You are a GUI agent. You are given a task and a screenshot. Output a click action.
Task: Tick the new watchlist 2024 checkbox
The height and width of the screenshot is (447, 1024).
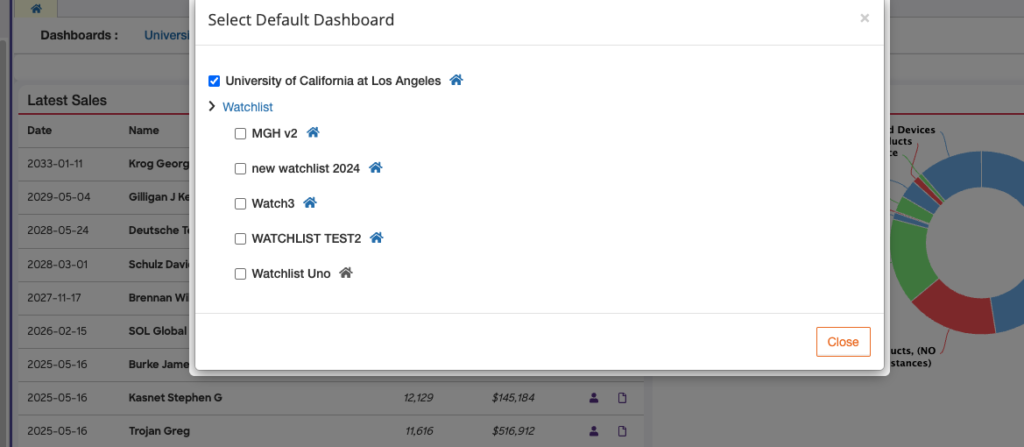[240, 169]
